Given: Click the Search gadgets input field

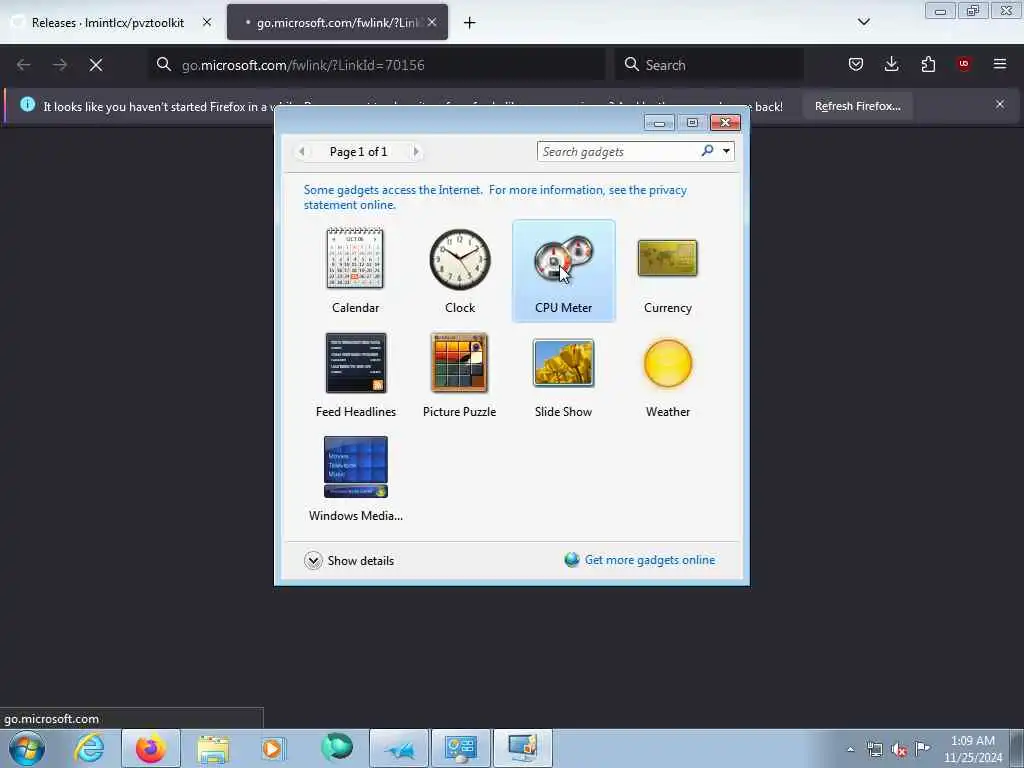Looking at the screenshot, I should coord(617,152).
